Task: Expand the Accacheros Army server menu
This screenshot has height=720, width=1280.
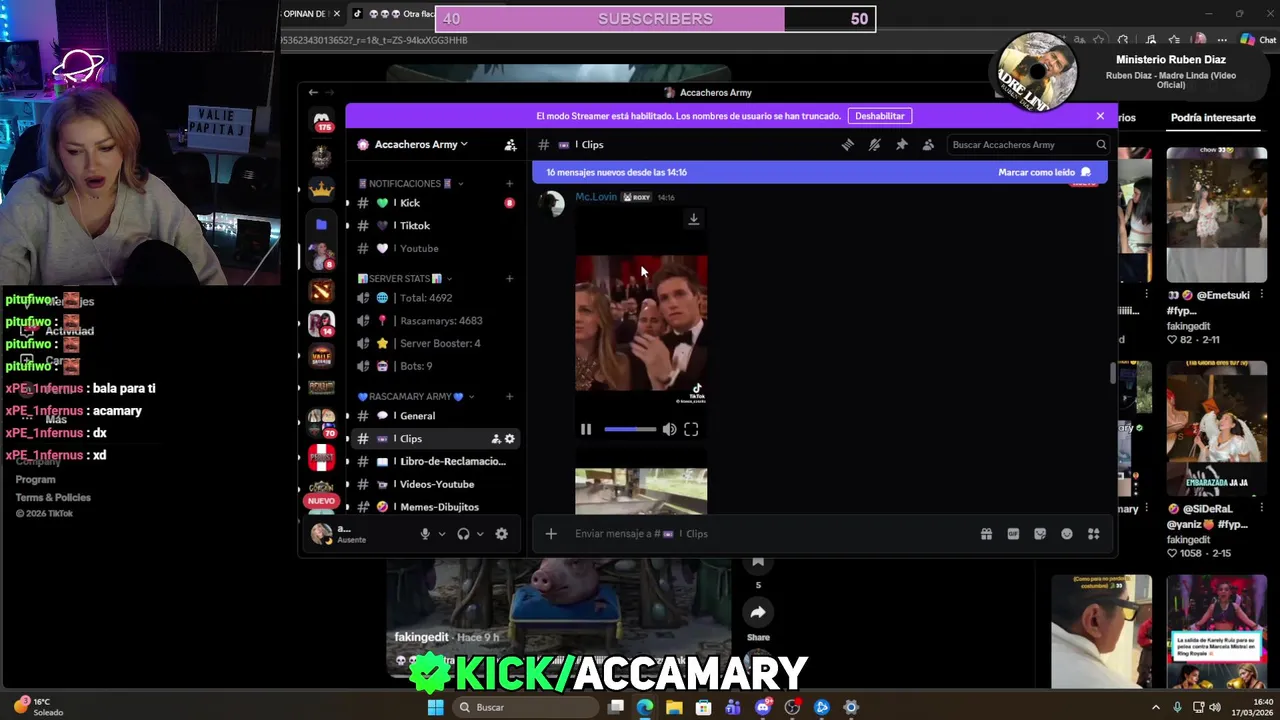Action: [x=421, y=145]
